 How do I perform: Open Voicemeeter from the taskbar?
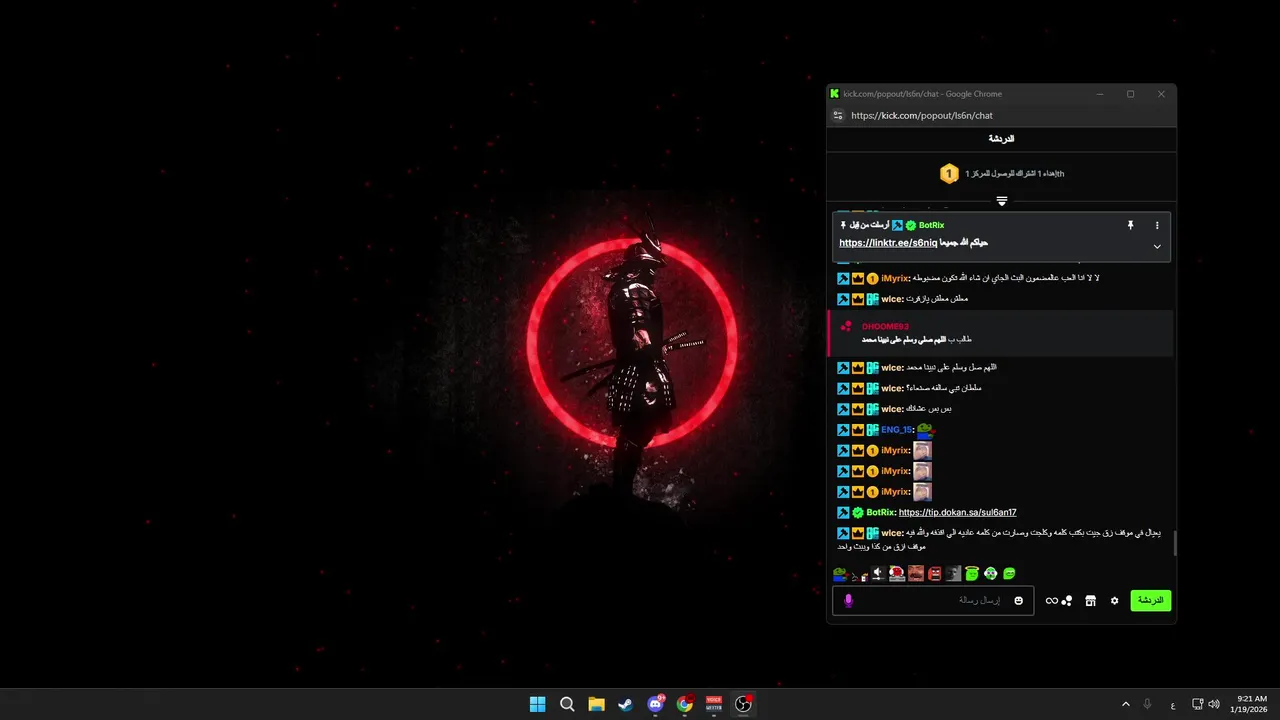coord(714,704)
